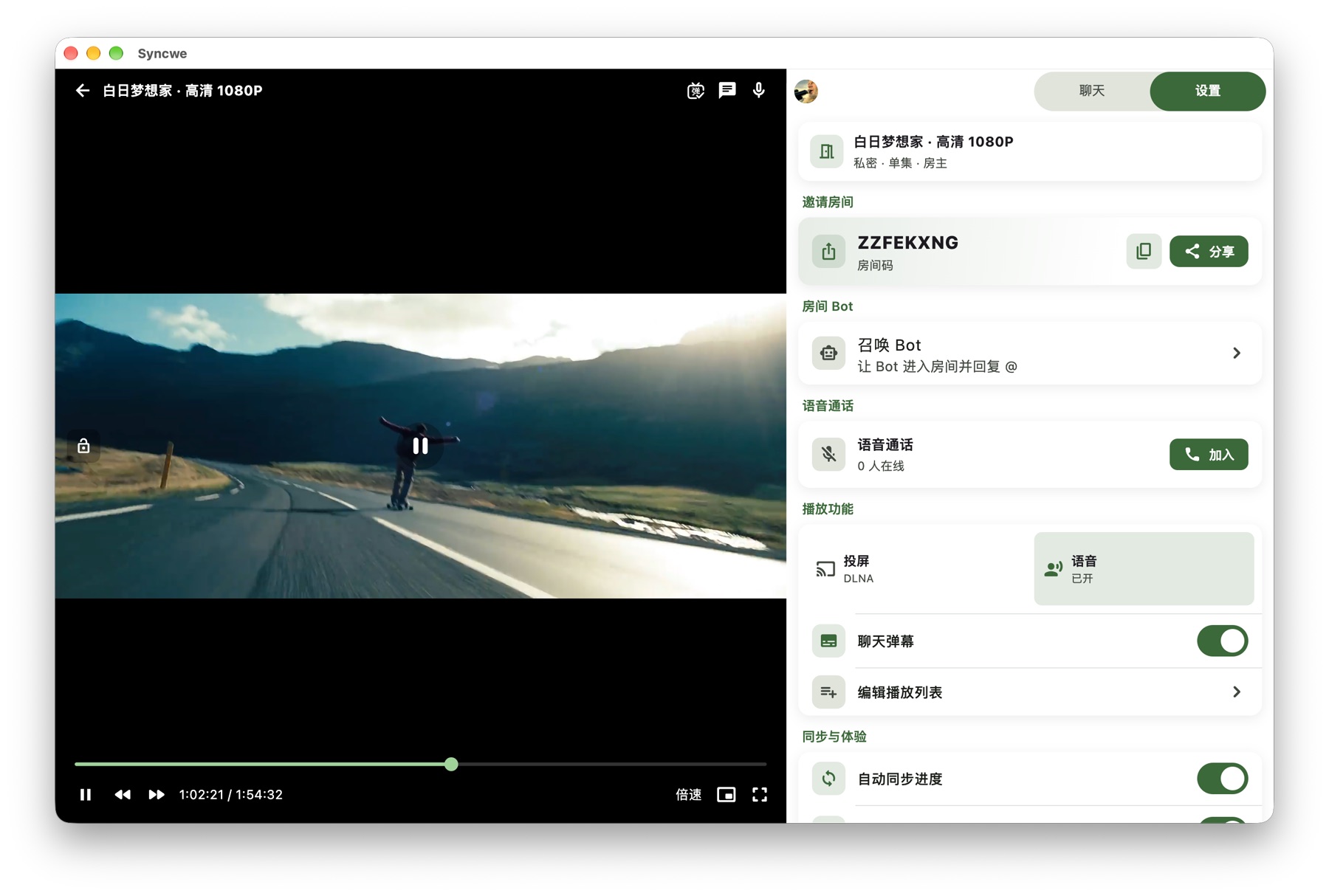Open the chat message icon above video
This screenshot has height=896, width=1329.
tap(727, 90)
